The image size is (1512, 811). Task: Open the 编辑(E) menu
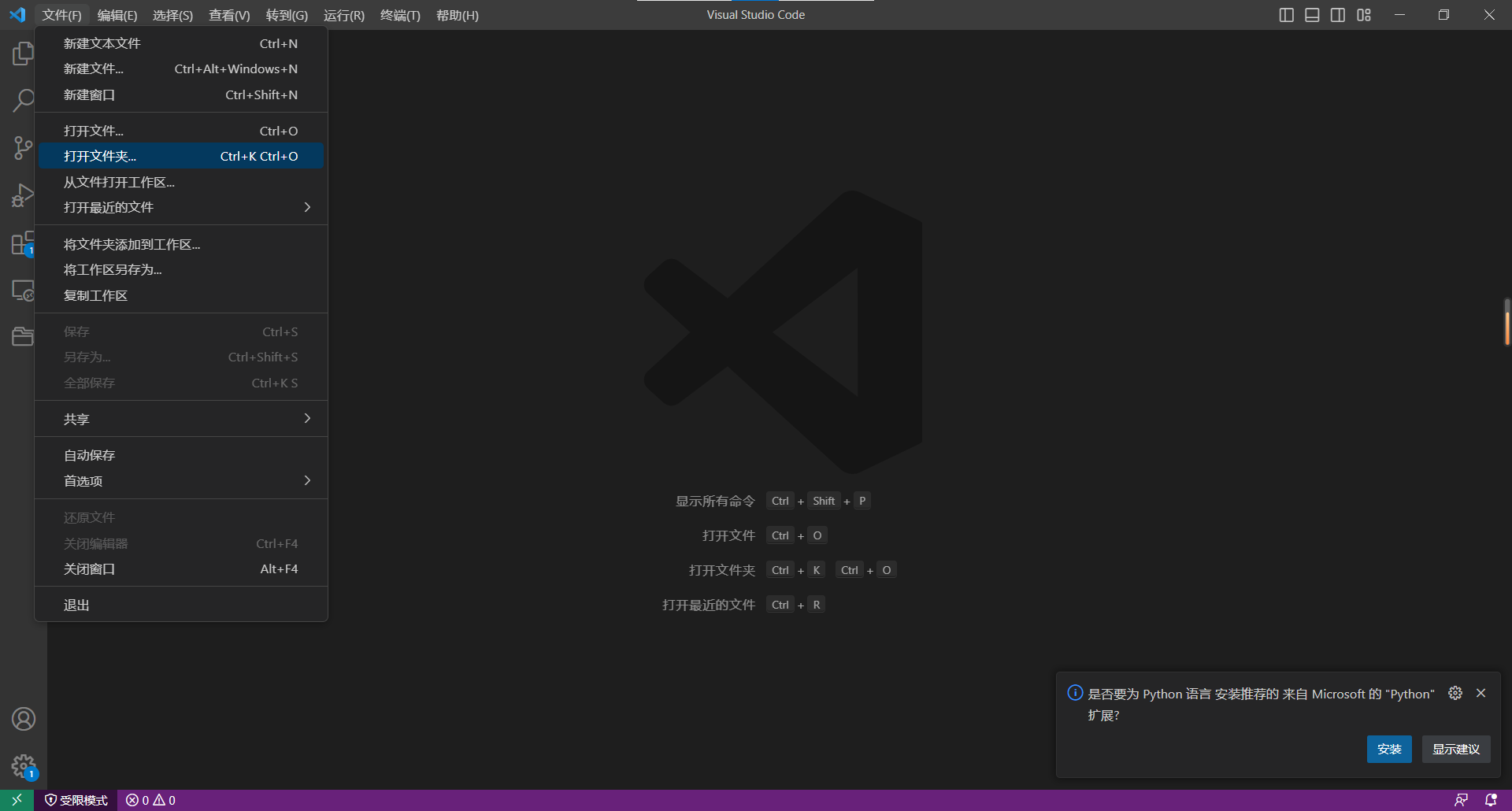[117, 15]
